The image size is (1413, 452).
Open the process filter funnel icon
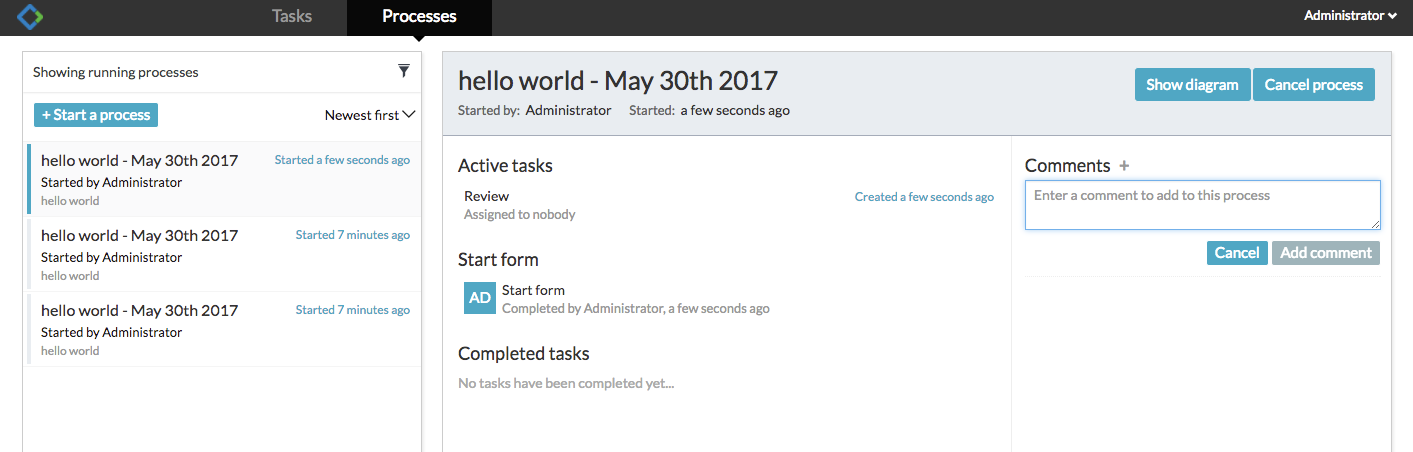(x=404, y=71)
